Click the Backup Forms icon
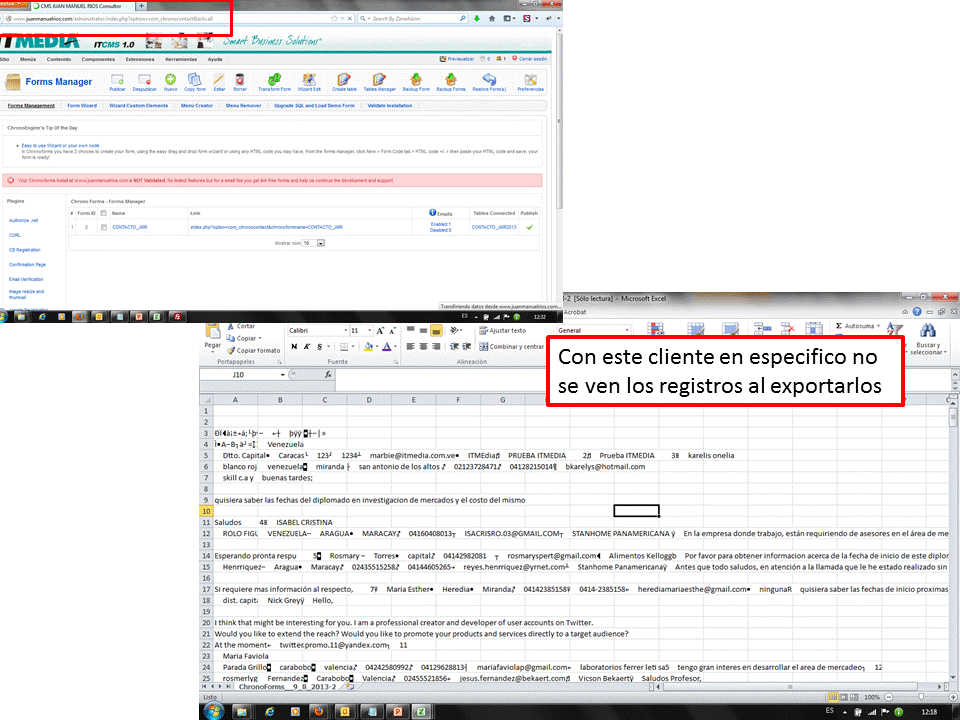Screen dimensions: 960x720 (x=451, y=82)
